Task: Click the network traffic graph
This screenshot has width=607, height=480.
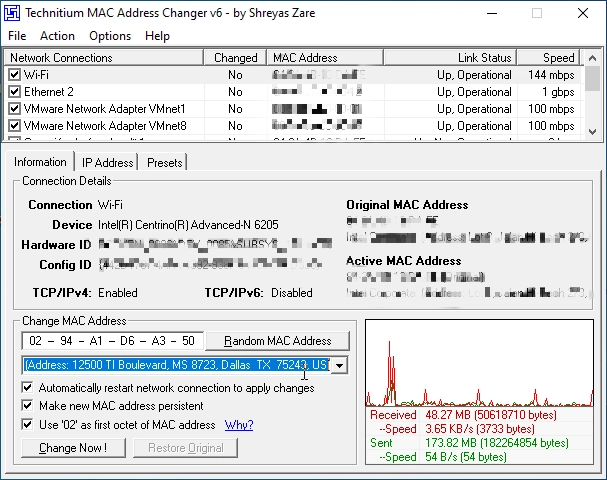Action: 479,363
